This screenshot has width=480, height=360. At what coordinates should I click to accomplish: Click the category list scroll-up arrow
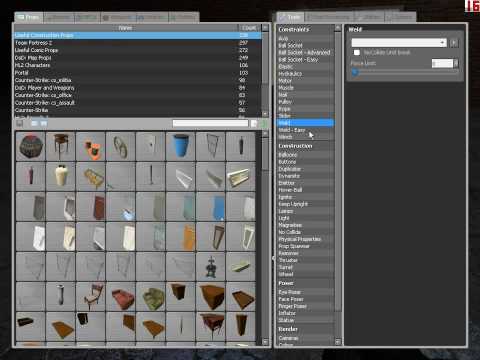click(265, 28)
